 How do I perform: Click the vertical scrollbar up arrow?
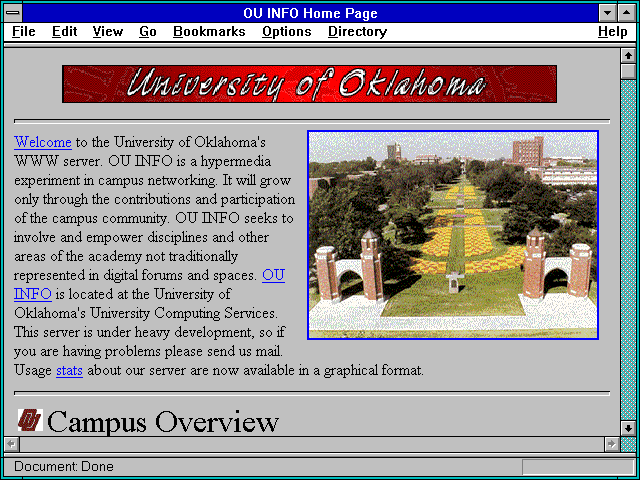(x=628, y=55)
